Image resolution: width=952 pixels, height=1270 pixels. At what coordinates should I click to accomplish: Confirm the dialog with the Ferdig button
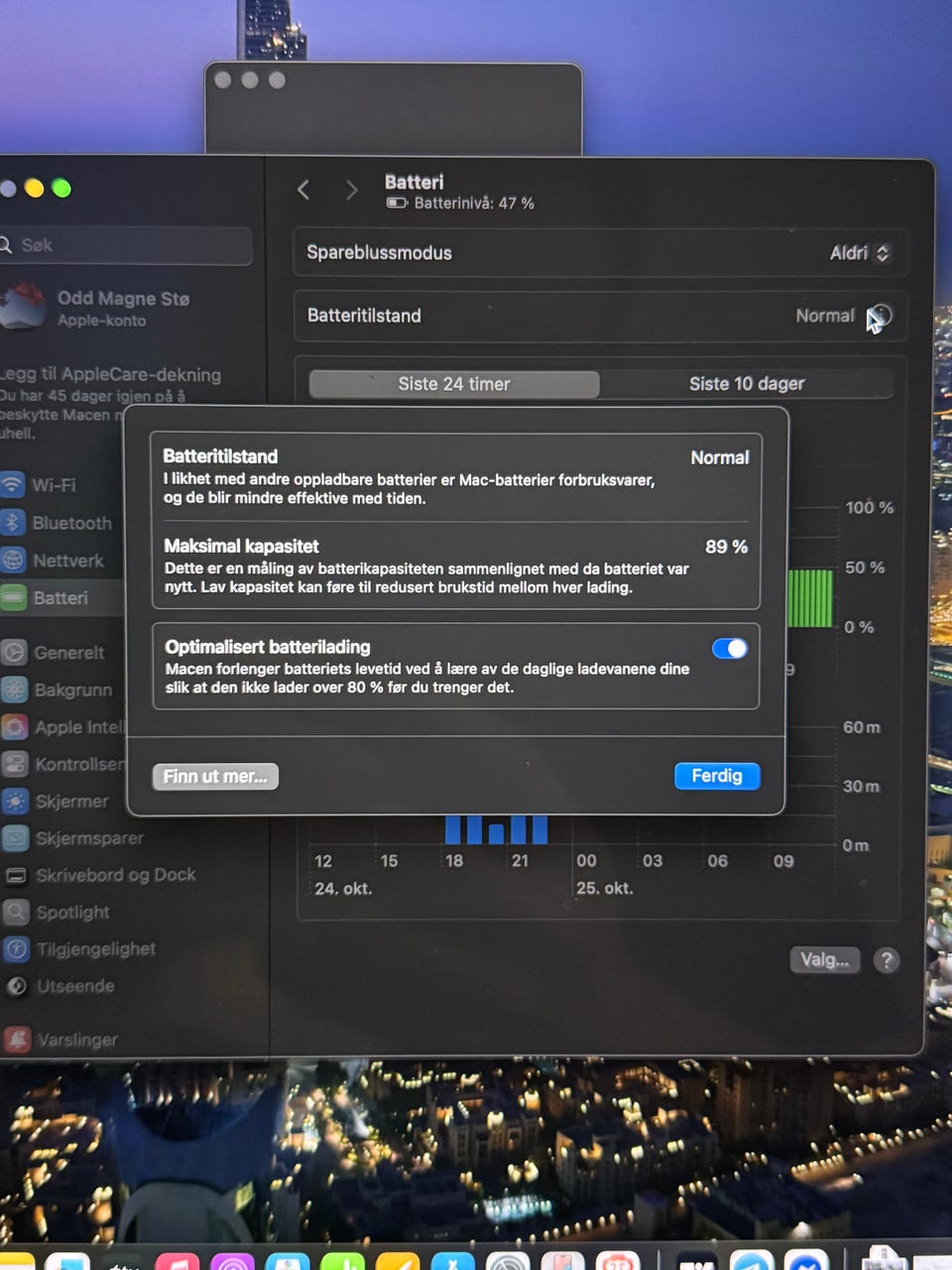(x=717, y=776)
